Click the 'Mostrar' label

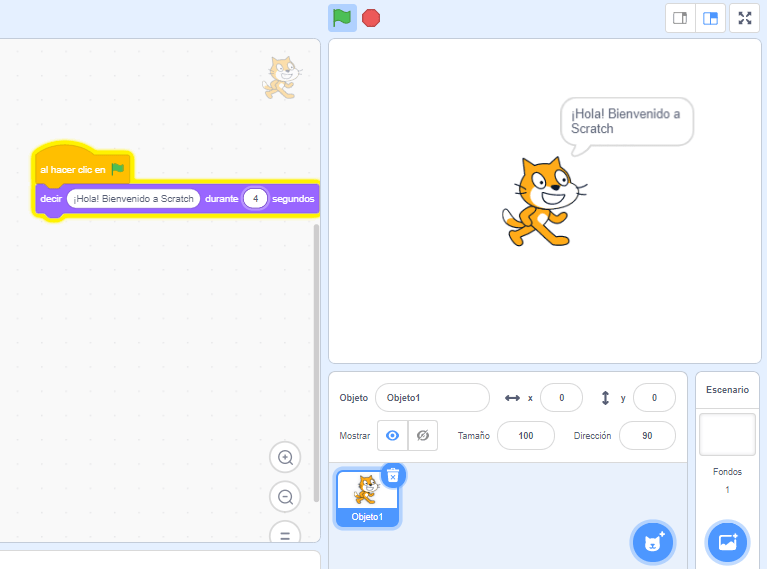click(x=355, y=435)
